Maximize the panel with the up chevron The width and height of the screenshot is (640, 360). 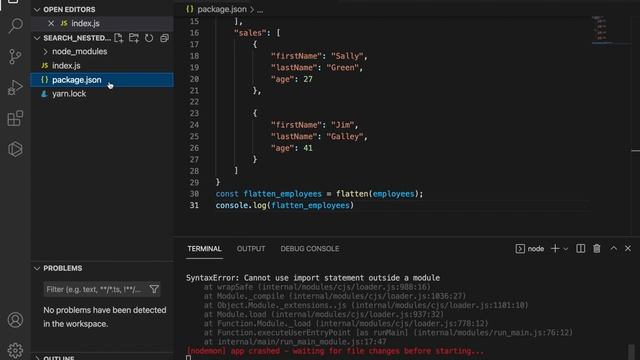(x=613, y=248)
